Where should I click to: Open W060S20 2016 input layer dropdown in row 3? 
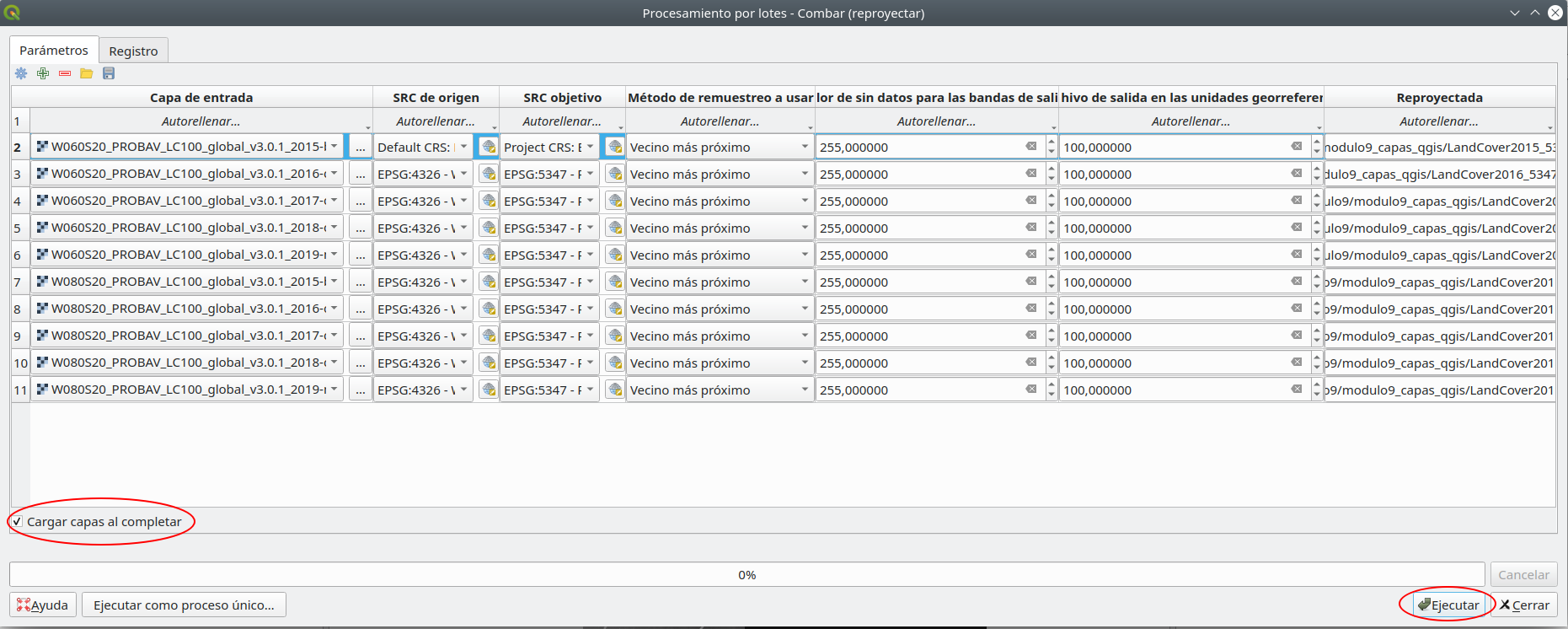click(x=187, y=174)
